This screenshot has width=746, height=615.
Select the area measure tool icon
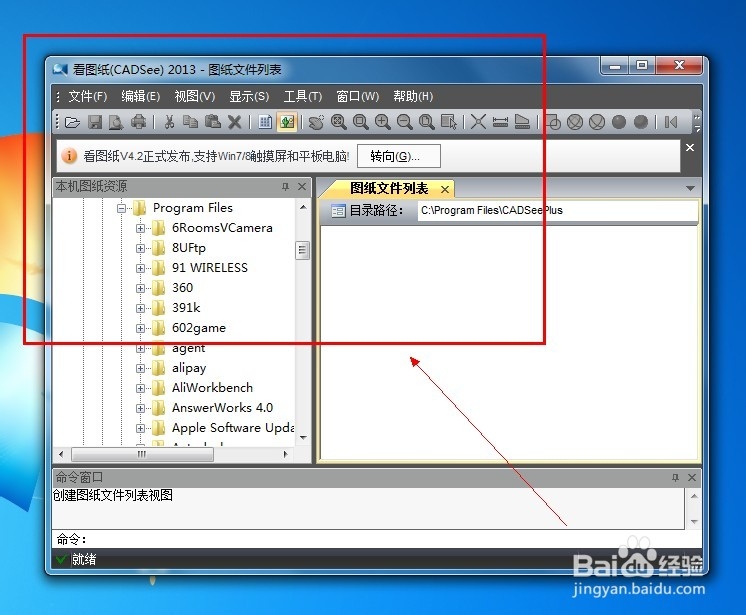[x=522, y=122]
